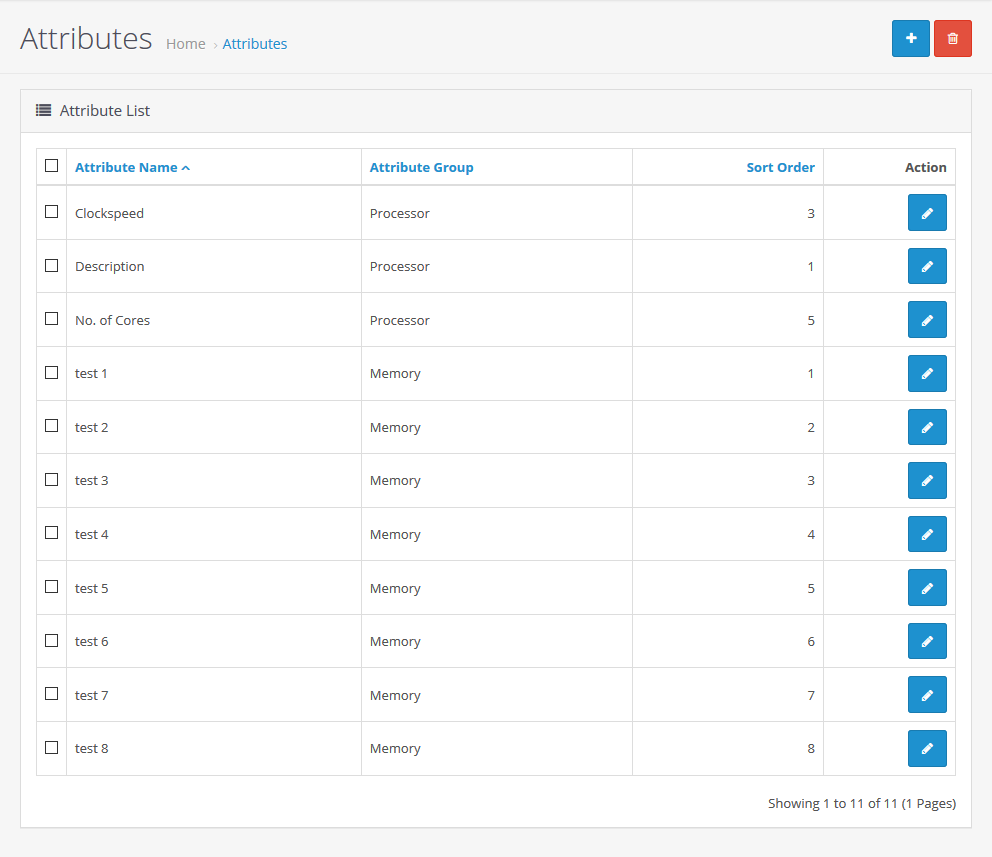Tick the test 1 row checkbox
Image resolution: width=992 pixels, height=857 pixels.
52,373
